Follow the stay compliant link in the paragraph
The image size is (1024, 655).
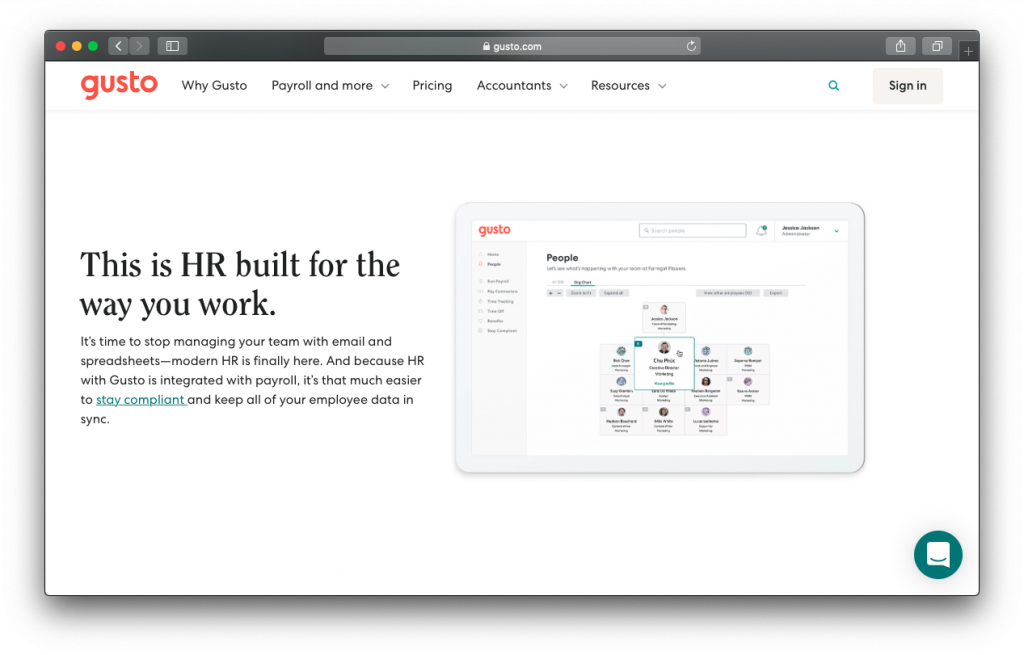(141, 400)
